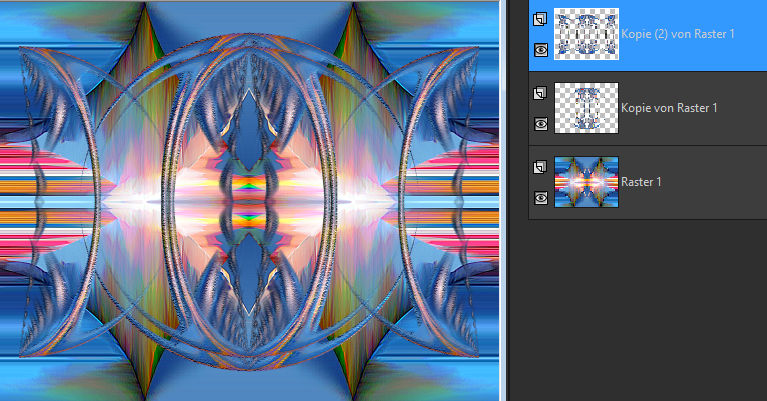Click the layer name Kopie von Raster 1
The width and height of the screenshot is (767, 401).
click(669, 108)
